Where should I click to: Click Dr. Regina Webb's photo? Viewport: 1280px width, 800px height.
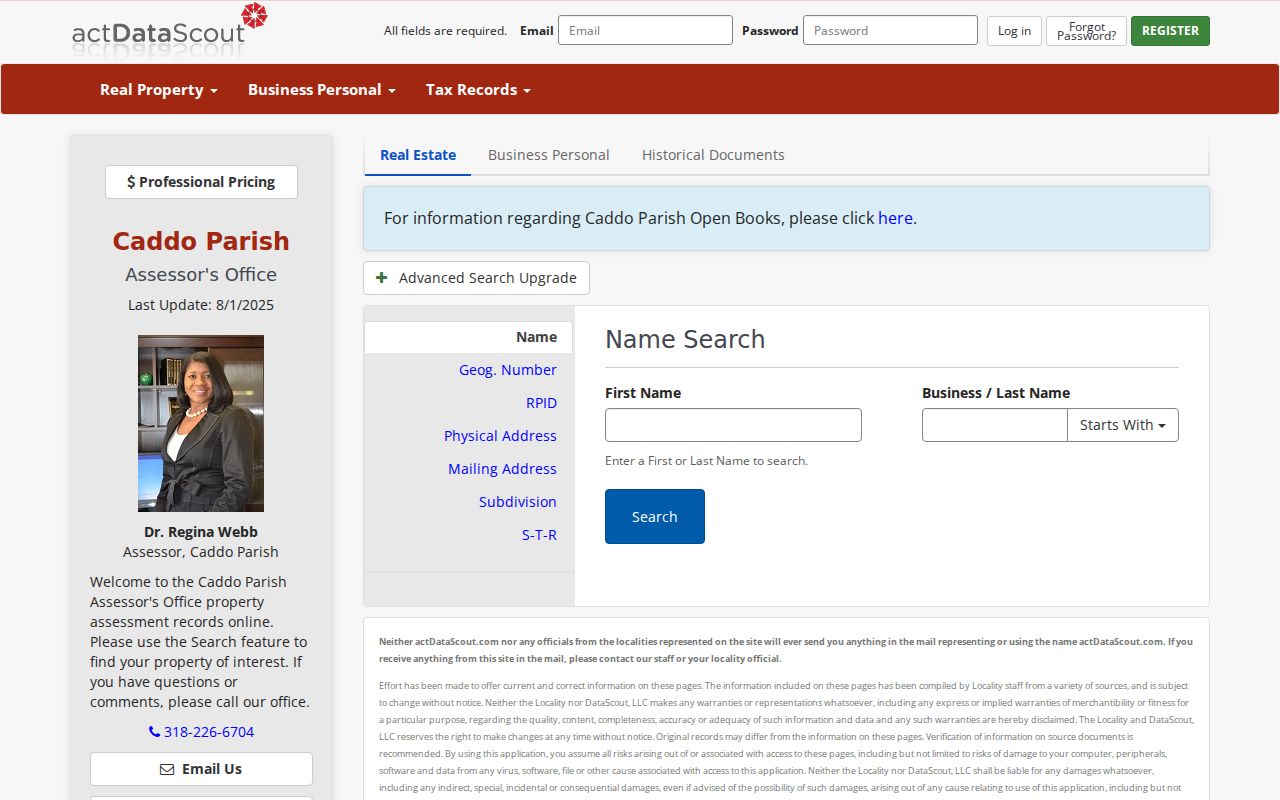pos(201,423)
